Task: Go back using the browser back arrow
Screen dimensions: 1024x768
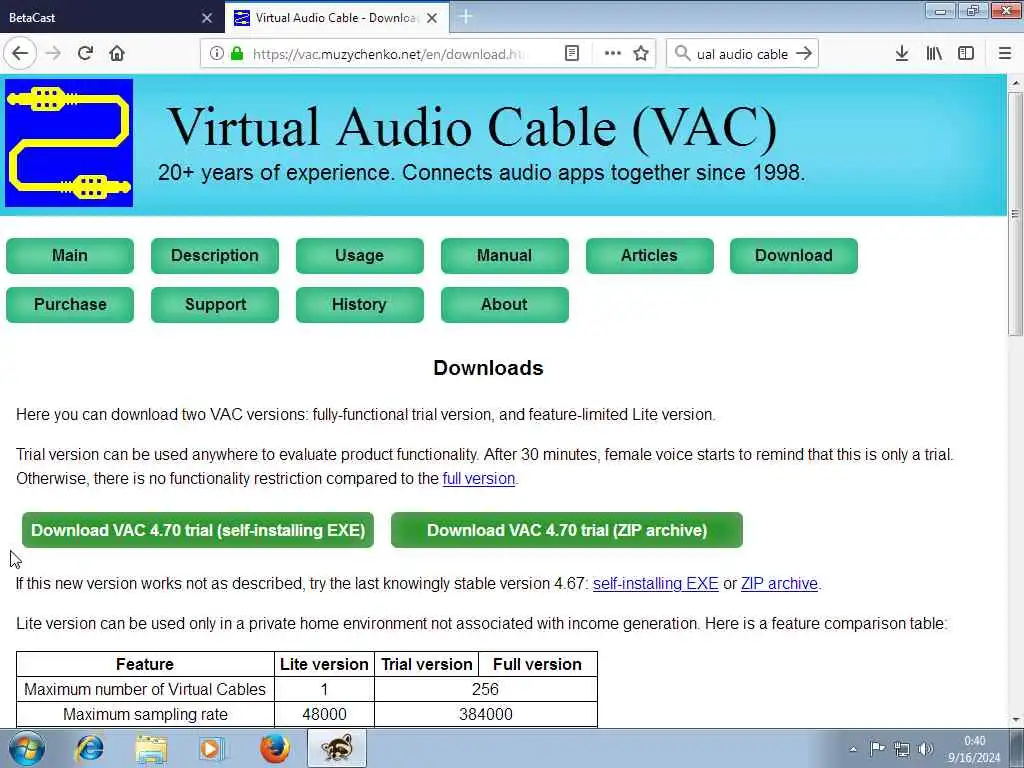Action: click(x=20, y=54)
